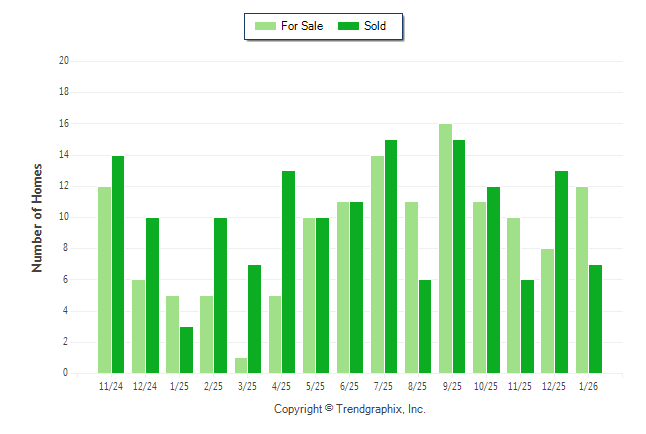Image resolution: width=646 pixels, height=434 pixels.
Task: Click the 11/24 Sold bar
Action: tap(118, 264)
